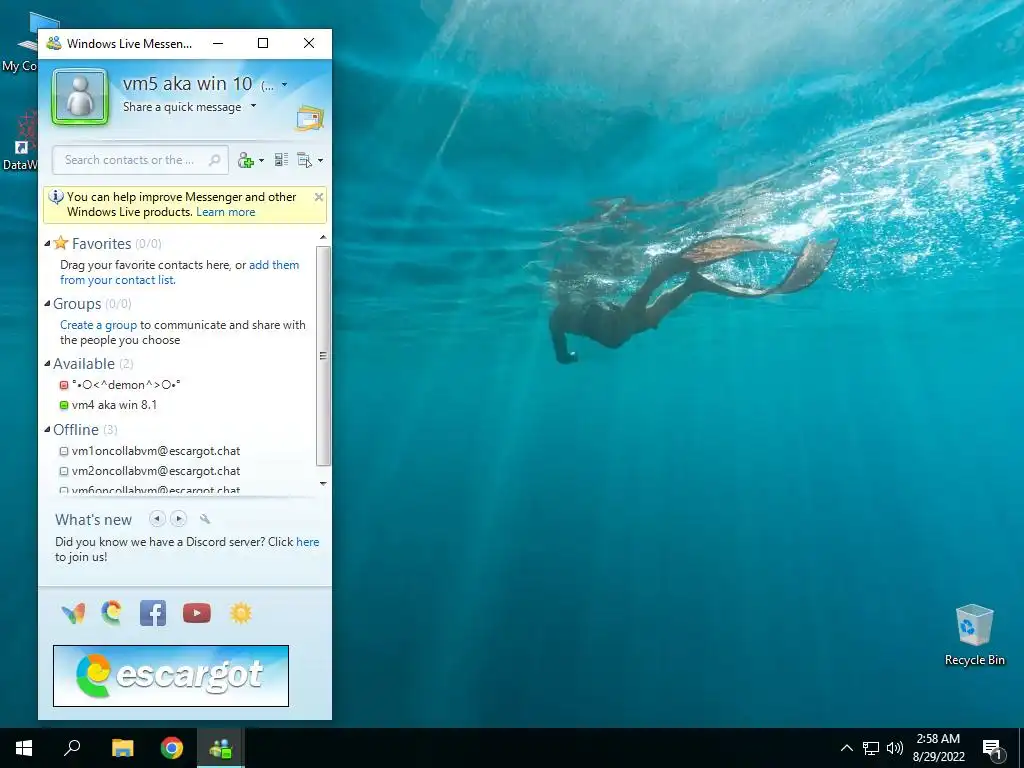Open the email inbox icon
The image size is (1024, 768).
[310, 118]
